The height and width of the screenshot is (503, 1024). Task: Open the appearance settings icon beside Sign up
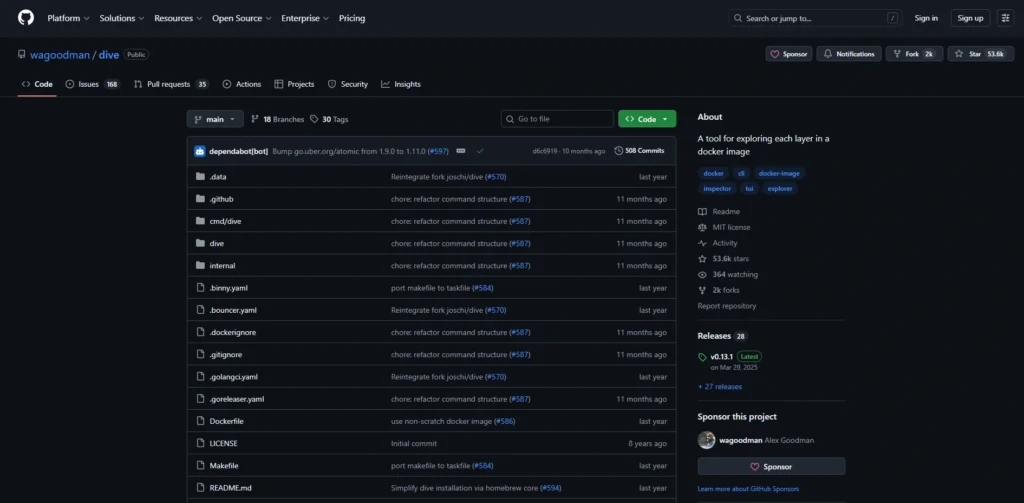tap(1005, 18)
